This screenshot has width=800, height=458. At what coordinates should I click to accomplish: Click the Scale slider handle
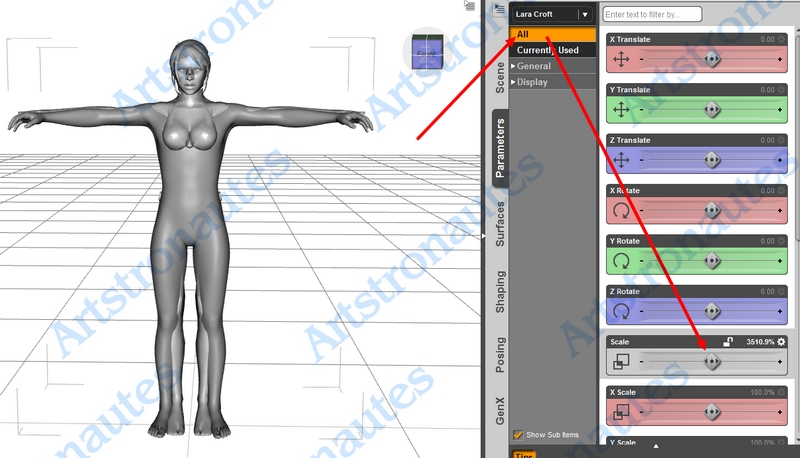[712, 362]
